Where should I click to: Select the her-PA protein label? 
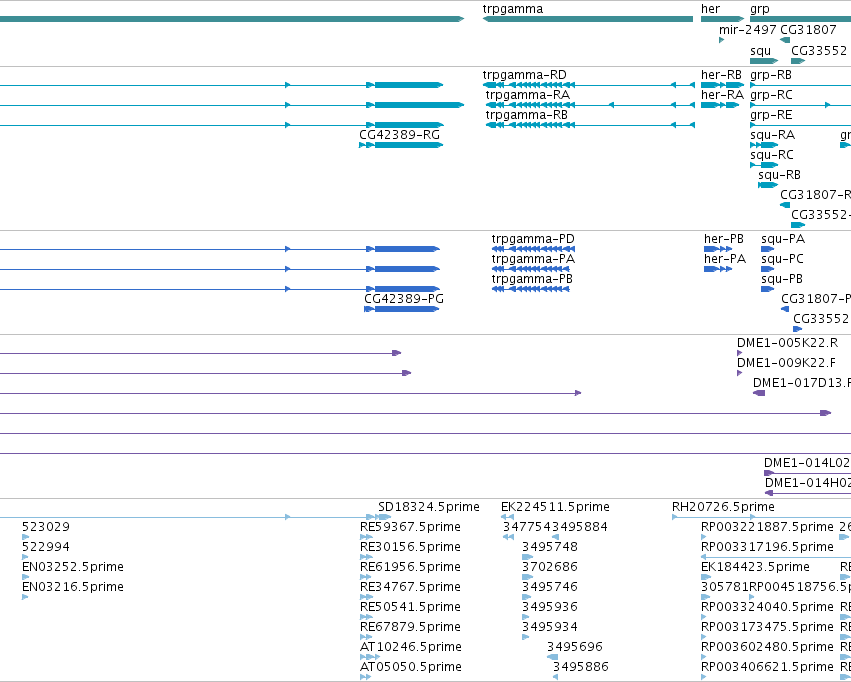coord(725,259)
